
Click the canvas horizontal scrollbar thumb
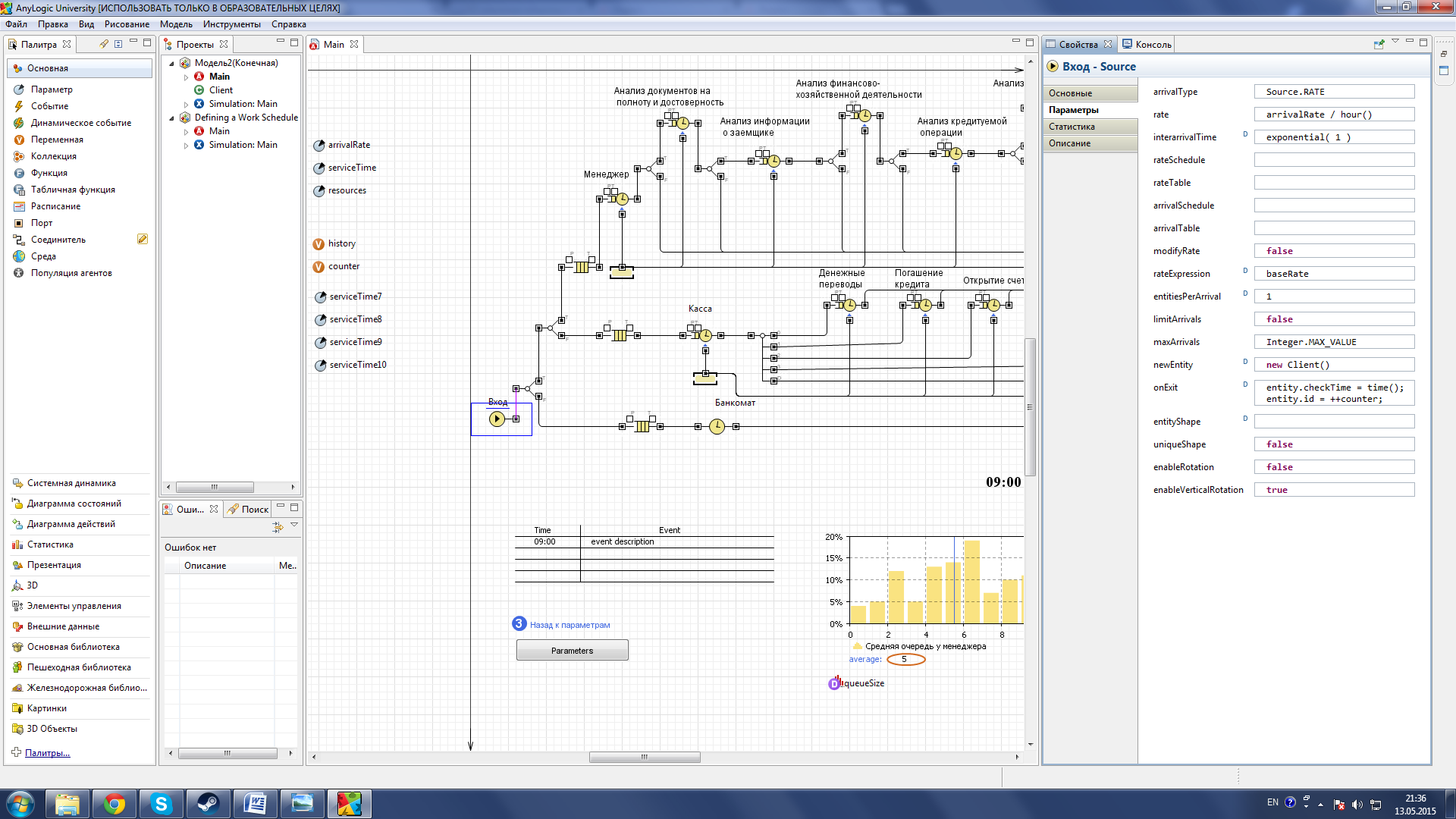(645, 757)
